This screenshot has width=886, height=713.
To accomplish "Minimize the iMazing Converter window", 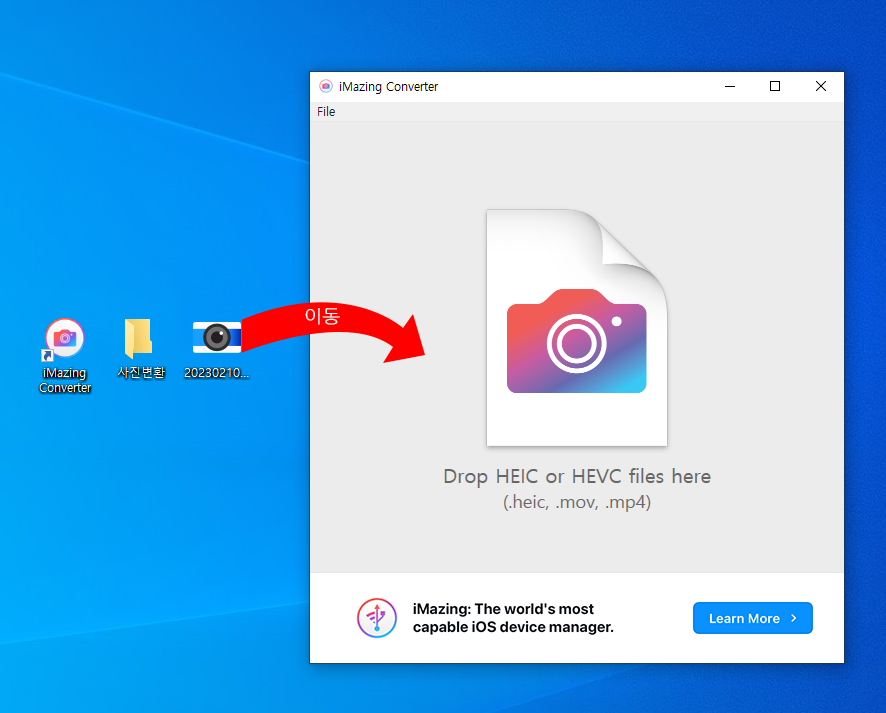I will (730, 86).
